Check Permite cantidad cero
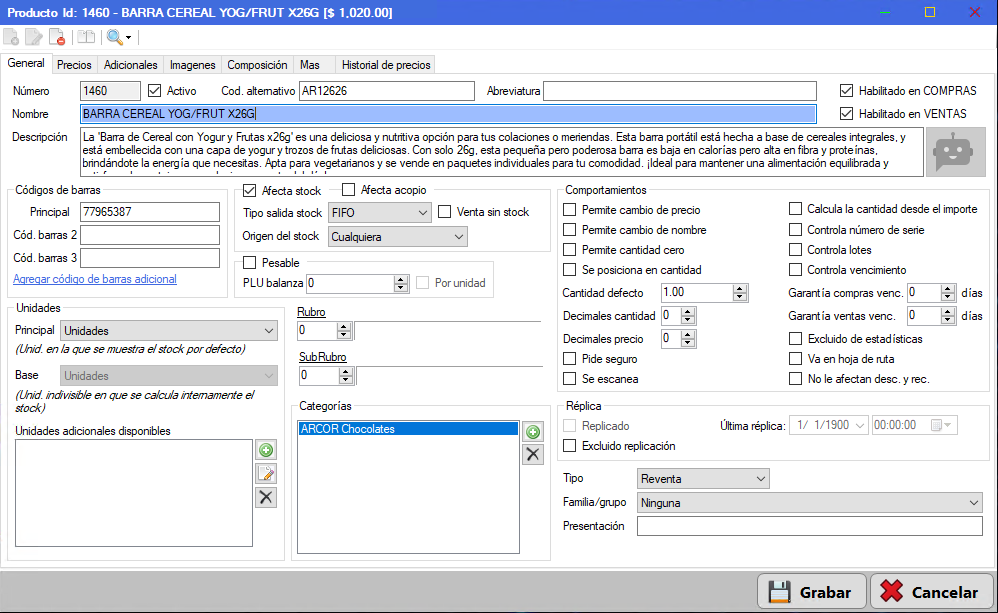Screen dimensions: 998x613 pyautogui.click(x=570, y=250)
